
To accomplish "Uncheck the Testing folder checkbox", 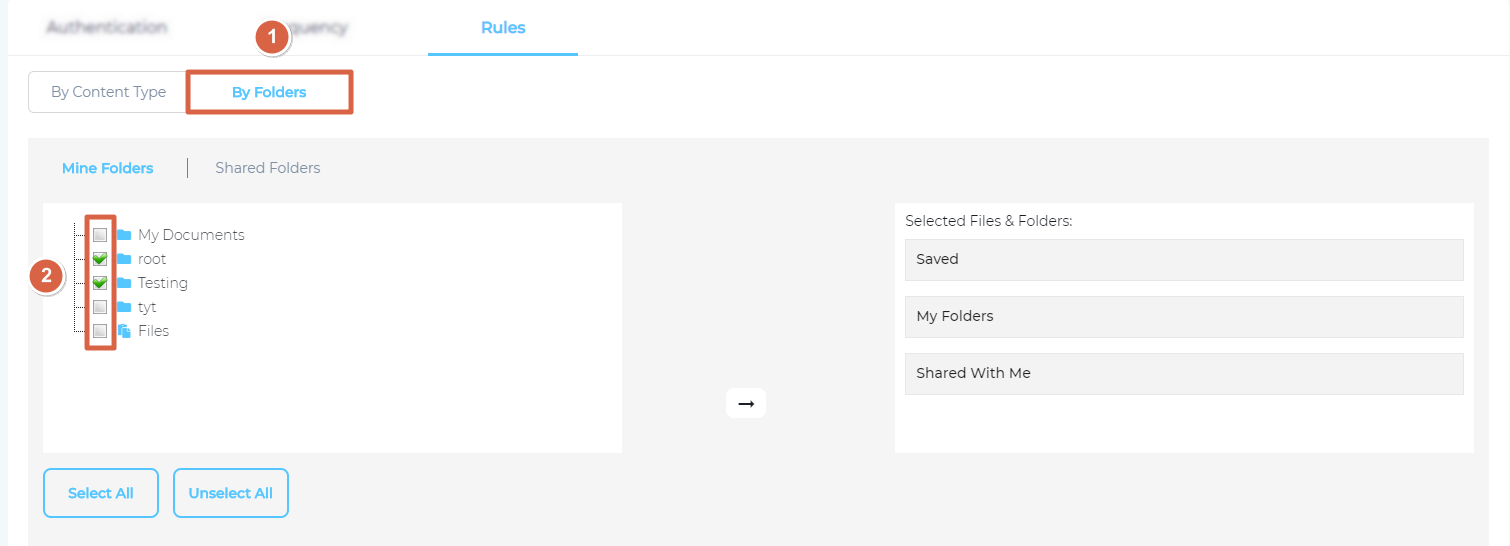I will (x=100, y=283).
